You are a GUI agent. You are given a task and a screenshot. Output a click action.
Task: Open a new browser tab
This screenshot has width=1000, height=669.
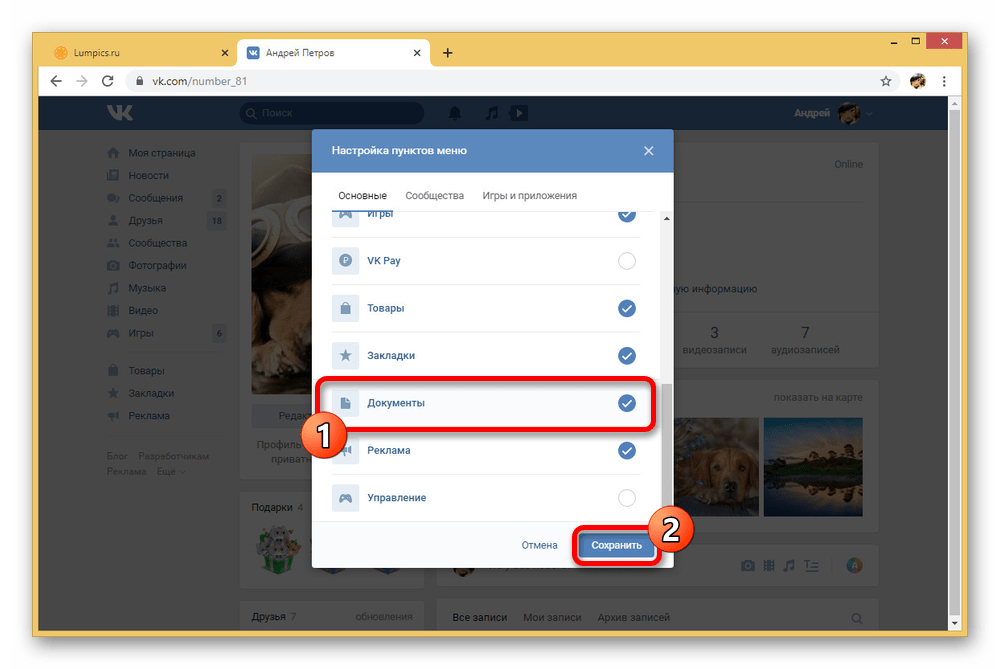[x=448, y=53]
